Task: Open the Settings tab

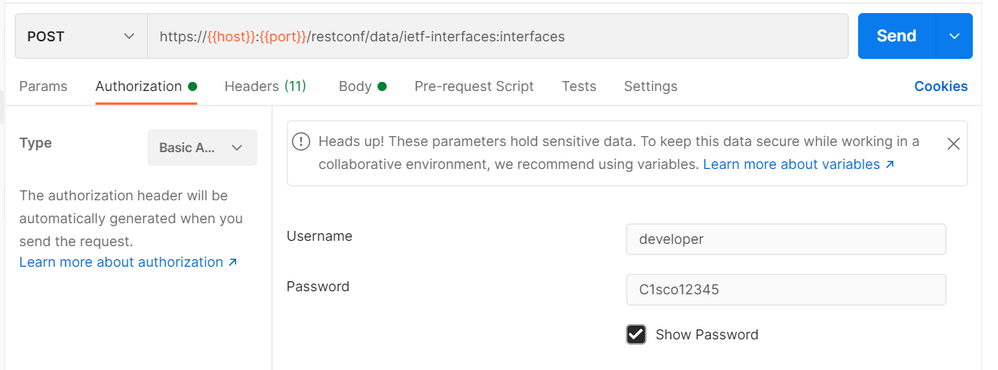Action: point(650,87)
